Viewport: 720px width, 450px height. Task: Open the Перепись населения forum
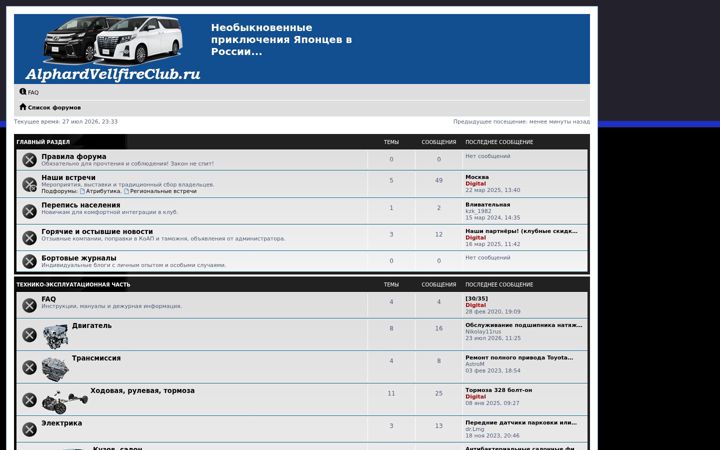81,205
